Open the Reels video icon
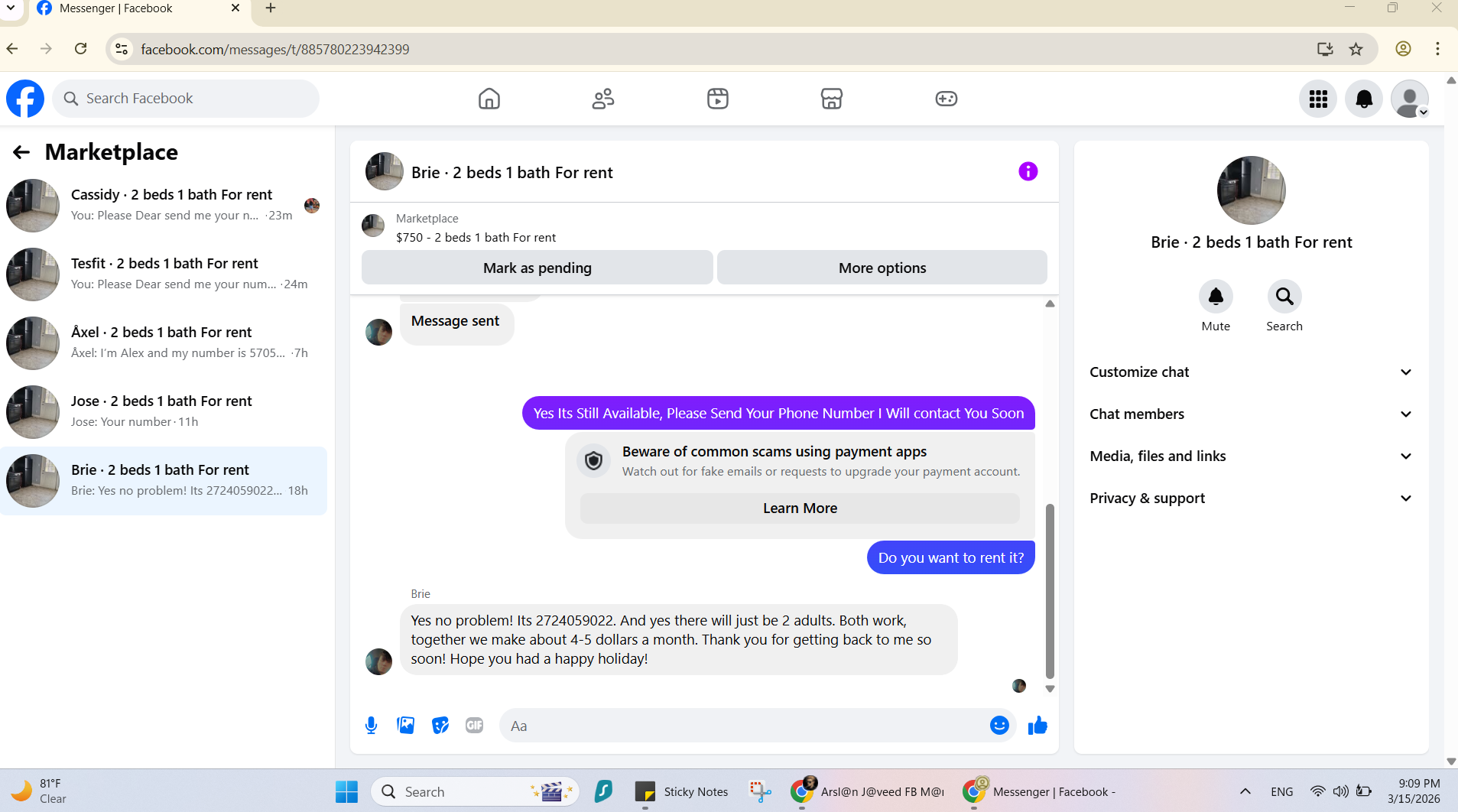Image resolution: width=1458 pixels, height=812 pixels. coord(718,99)
